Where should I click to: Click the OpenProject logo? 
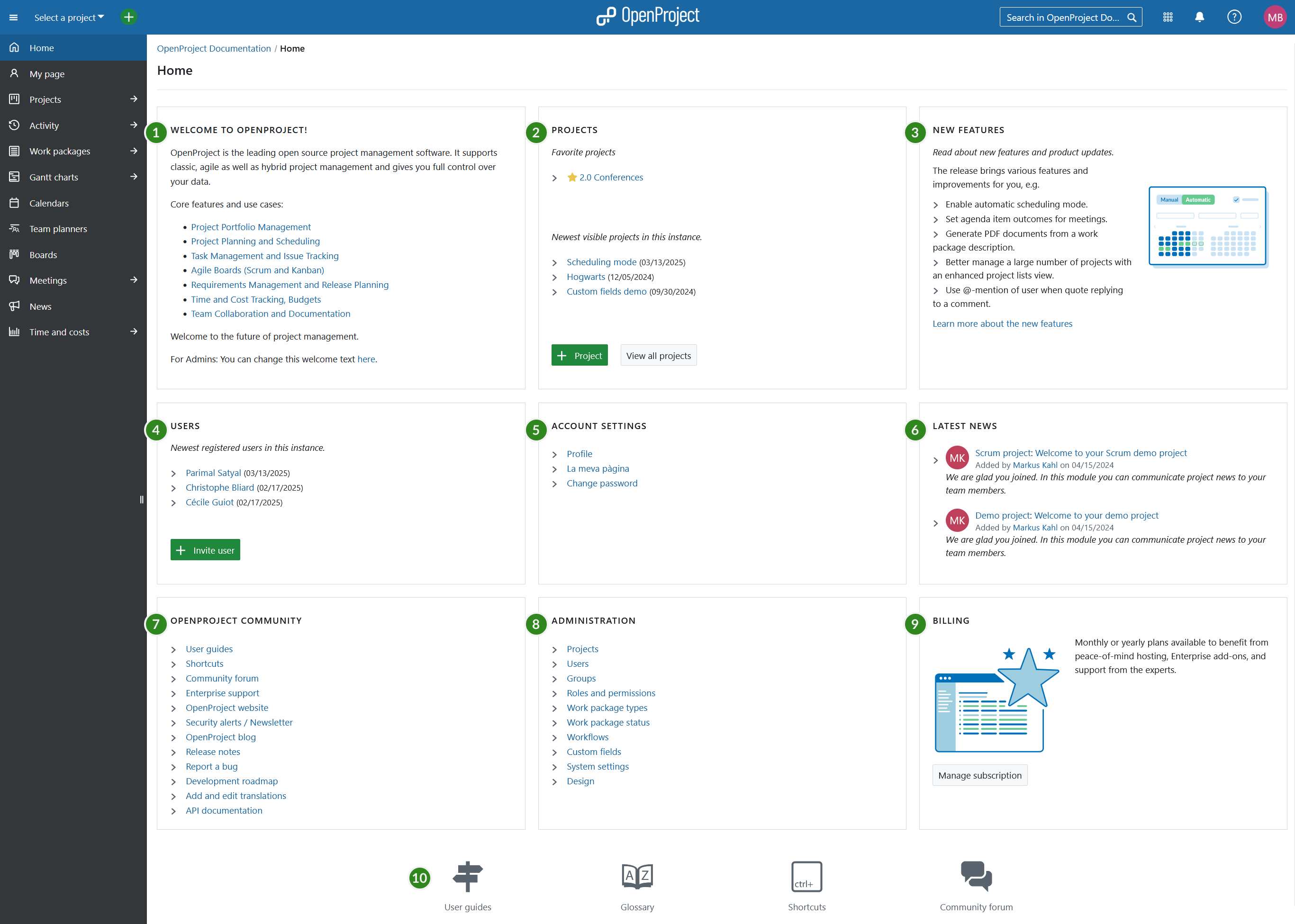point(648,16)
